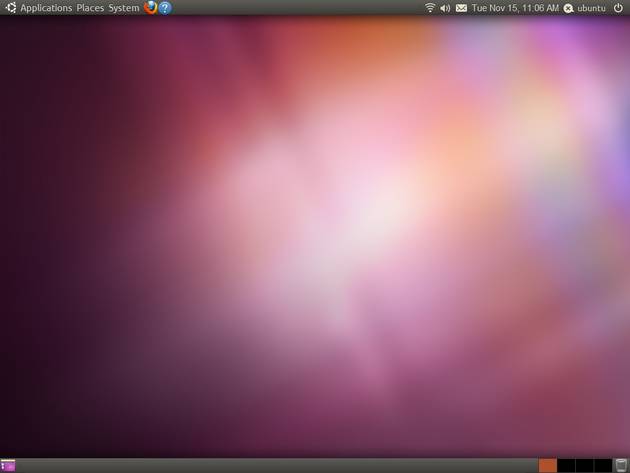This screenshot has width=630, height=473.
Task: Launch the Firefox web browser
Action: 151,8
